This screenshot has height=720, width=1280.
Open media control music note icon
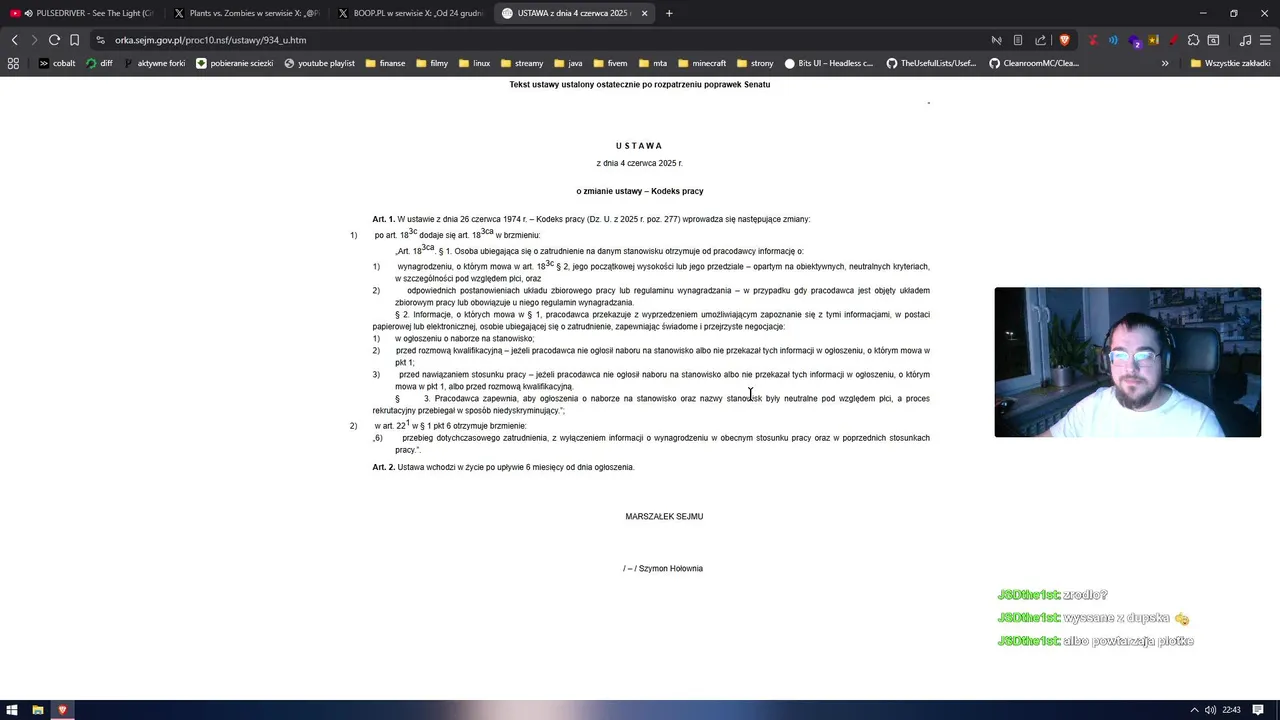coord(1245,40)
